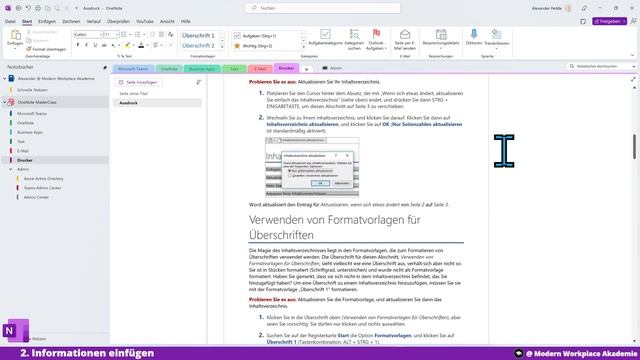Open Azure Active Directory section
The image size is (640, 360).
point(43,178)
